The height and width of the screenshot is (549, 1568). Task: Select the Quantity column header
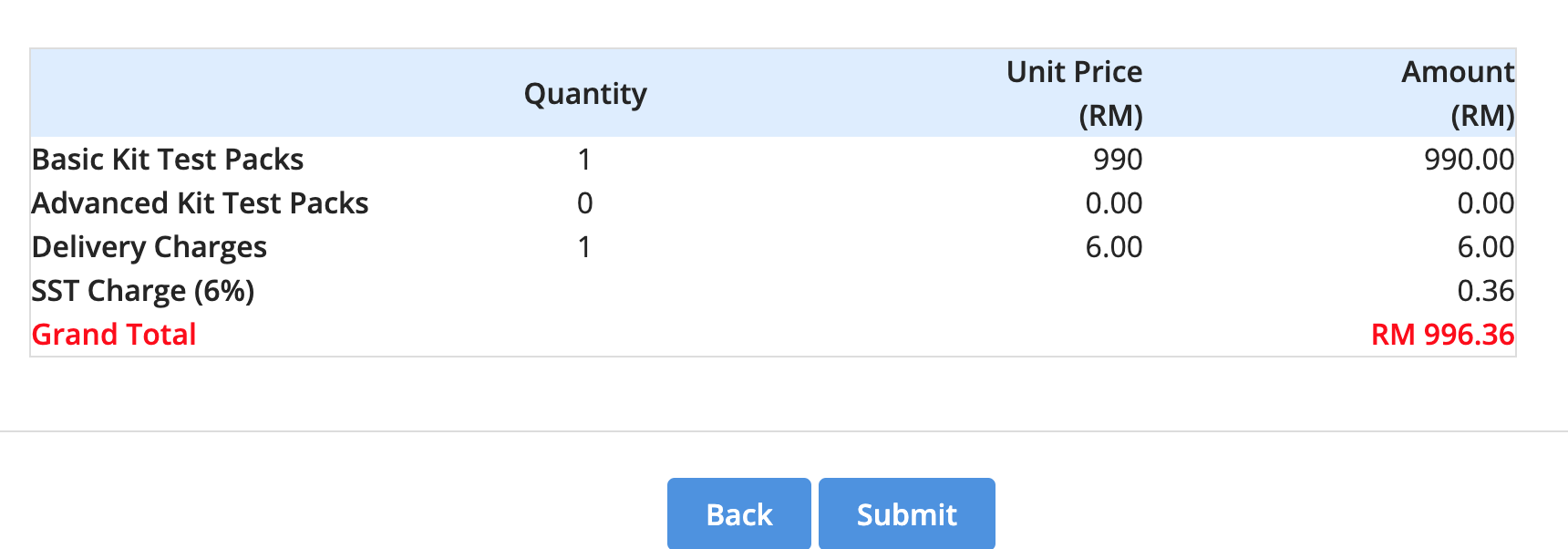pyautogui.click(x=585, y=94)
